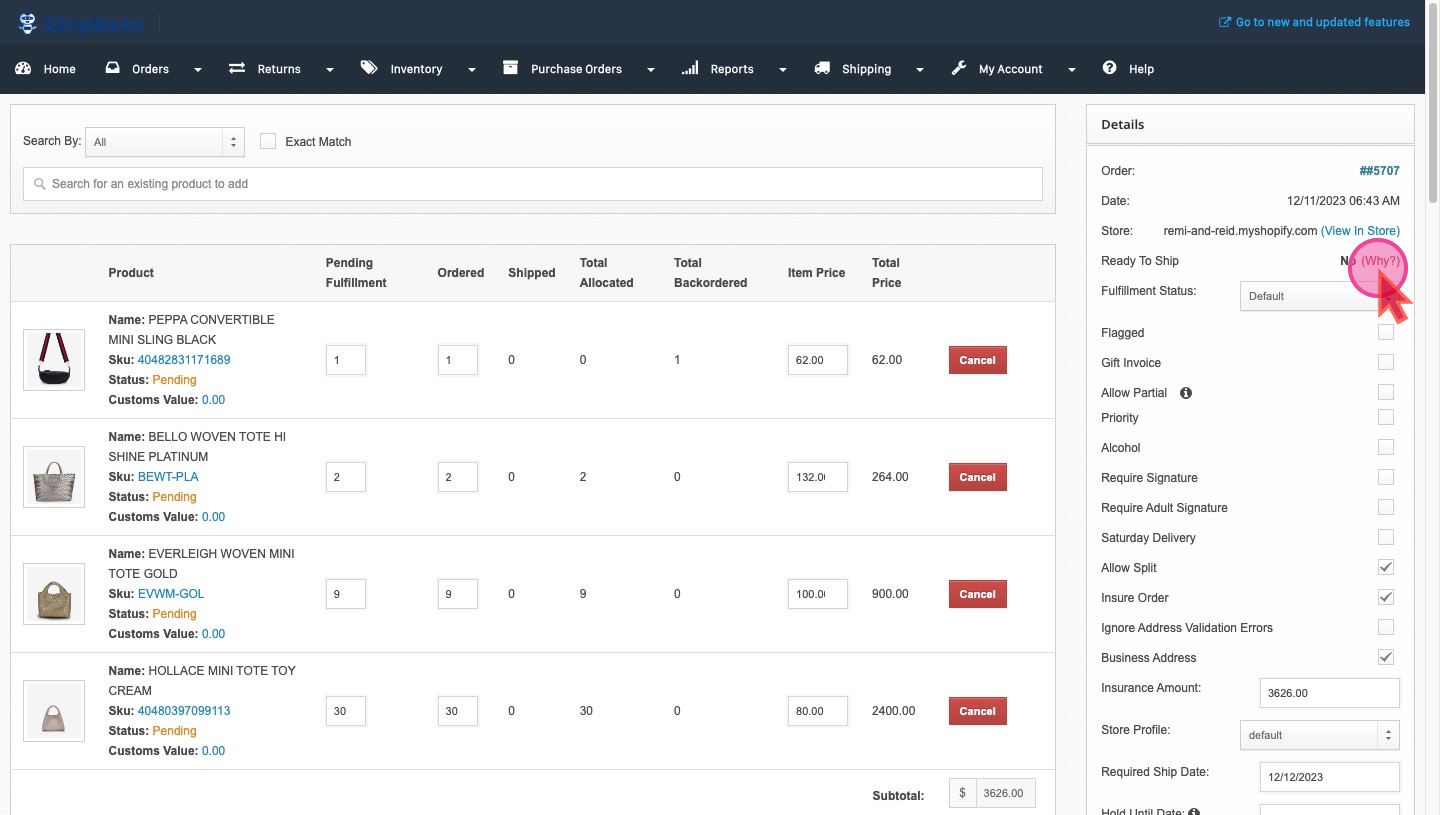Open SKU link EVWM-GOL

[171, 594]
